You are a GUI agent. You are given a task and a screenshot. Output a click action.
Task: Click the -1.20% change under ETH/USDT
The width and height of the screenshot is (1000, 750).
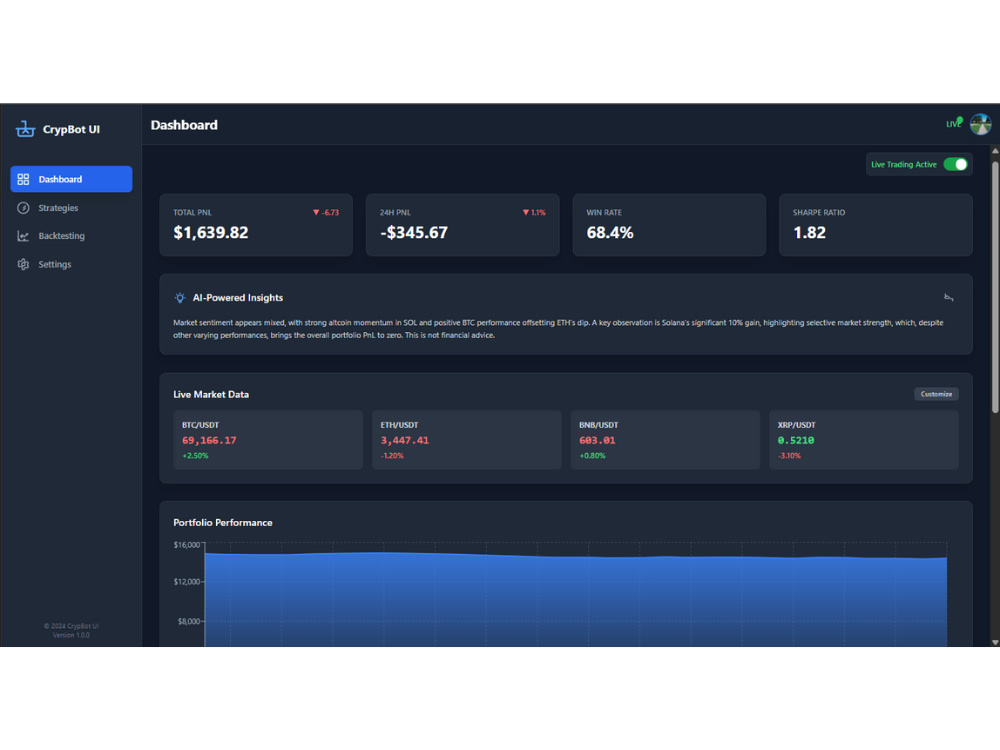point(392,456)
